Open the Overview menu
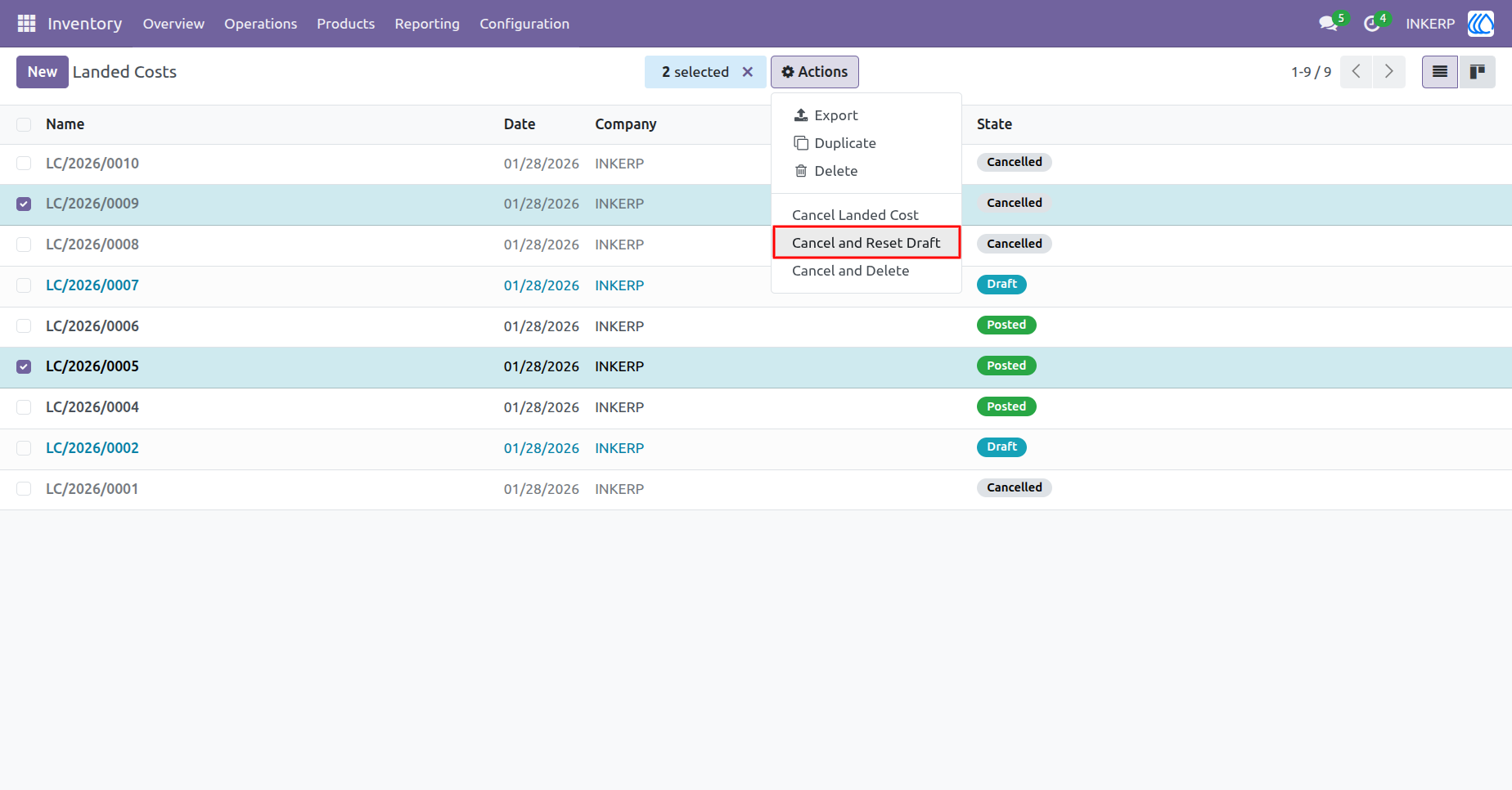Viewport: 1512px width, 790px height. [x=173, y=24]
